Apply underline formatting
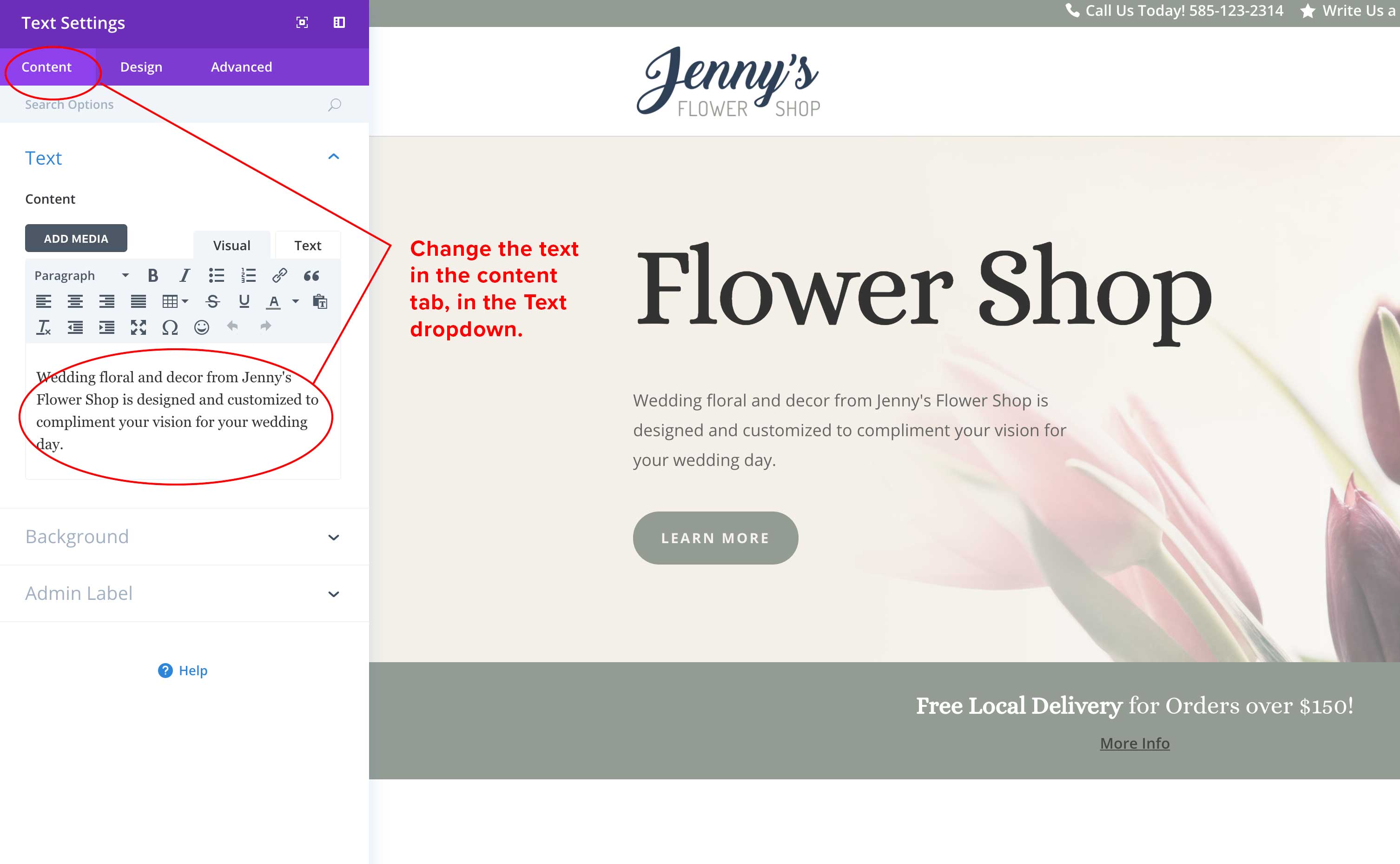 coord(244,301)
